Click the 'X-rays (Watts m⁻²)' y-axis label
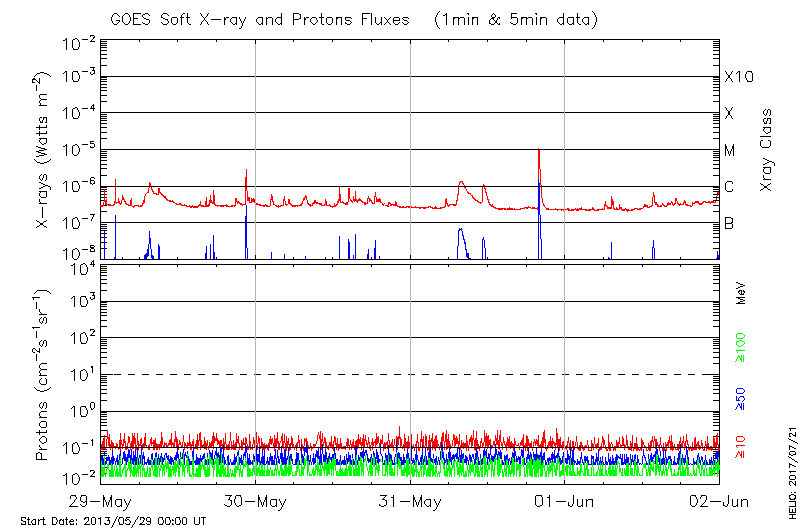The image size is (800, 530). point(43,150)
